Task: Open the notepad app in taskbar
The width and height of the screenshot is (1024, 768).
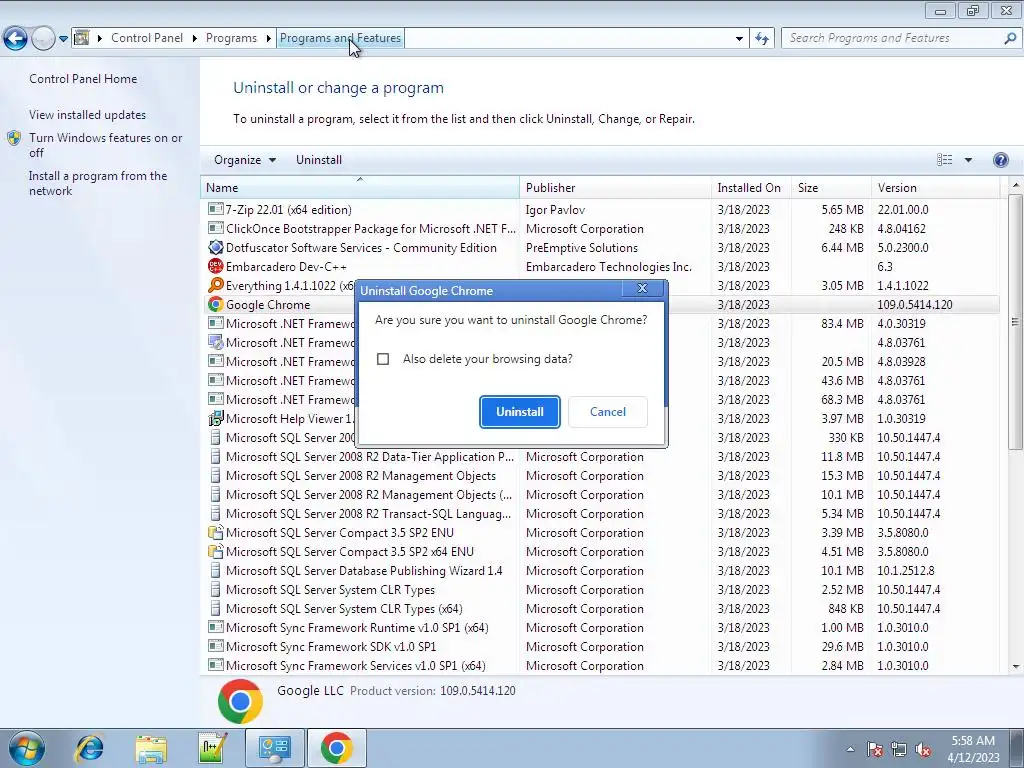Action: click(x=213, y=748)
